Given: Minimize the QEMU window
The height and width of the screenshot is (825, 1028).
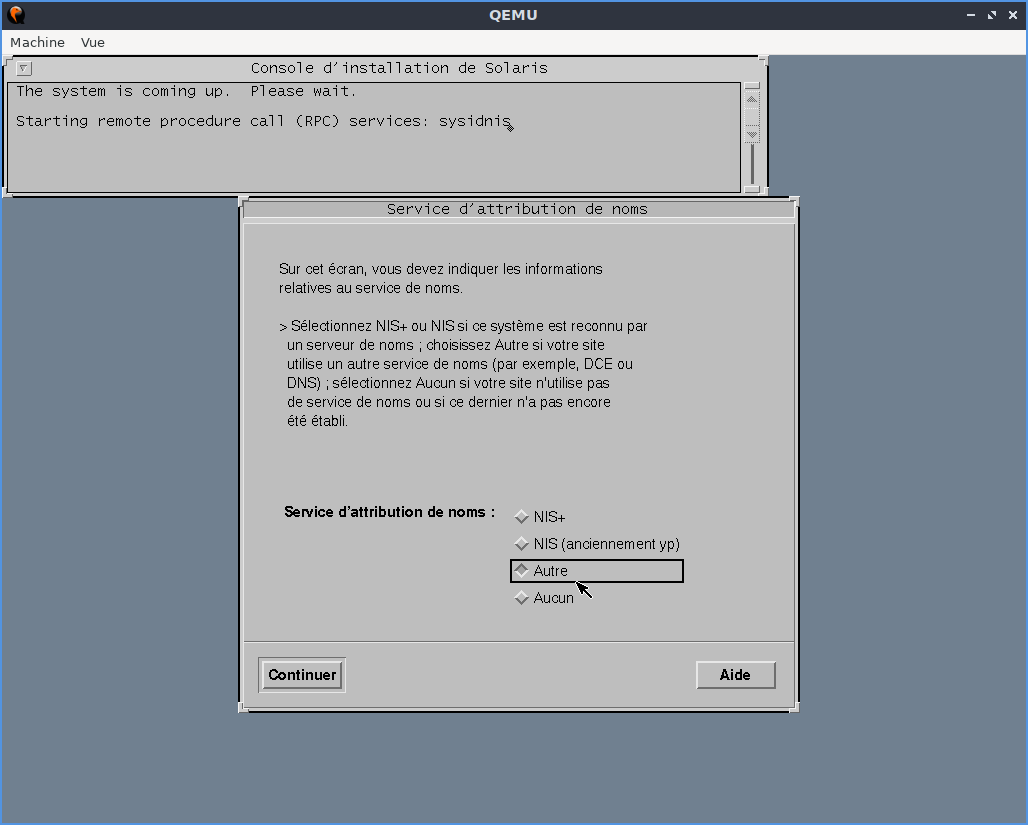Looking at the screenshot, I should [x=971, y=15].
